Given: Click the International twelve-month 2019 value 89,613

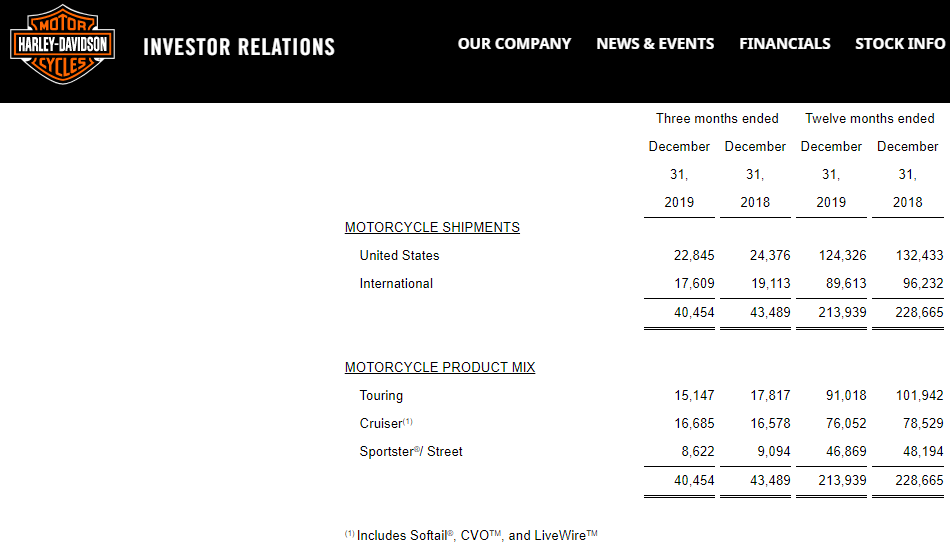Looking at the screenshot, I should click(846, 283).
